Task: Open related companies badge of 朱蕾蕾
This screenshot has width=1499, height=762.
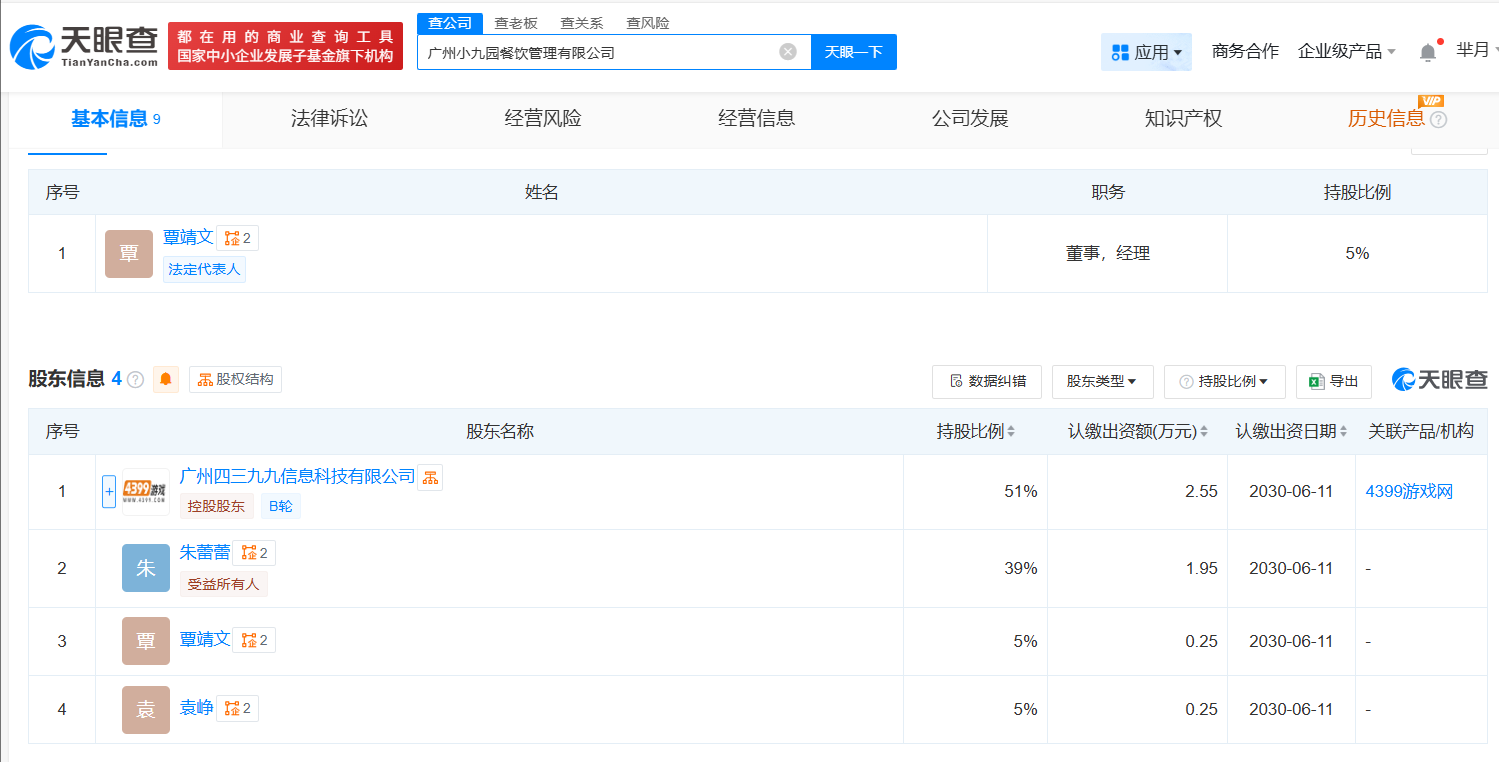Action: tap(254, 553)
